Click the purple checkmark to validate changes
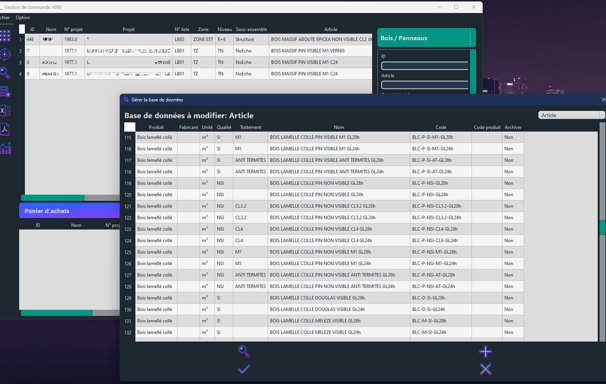 pyautogui.click(x=243, y=369)
